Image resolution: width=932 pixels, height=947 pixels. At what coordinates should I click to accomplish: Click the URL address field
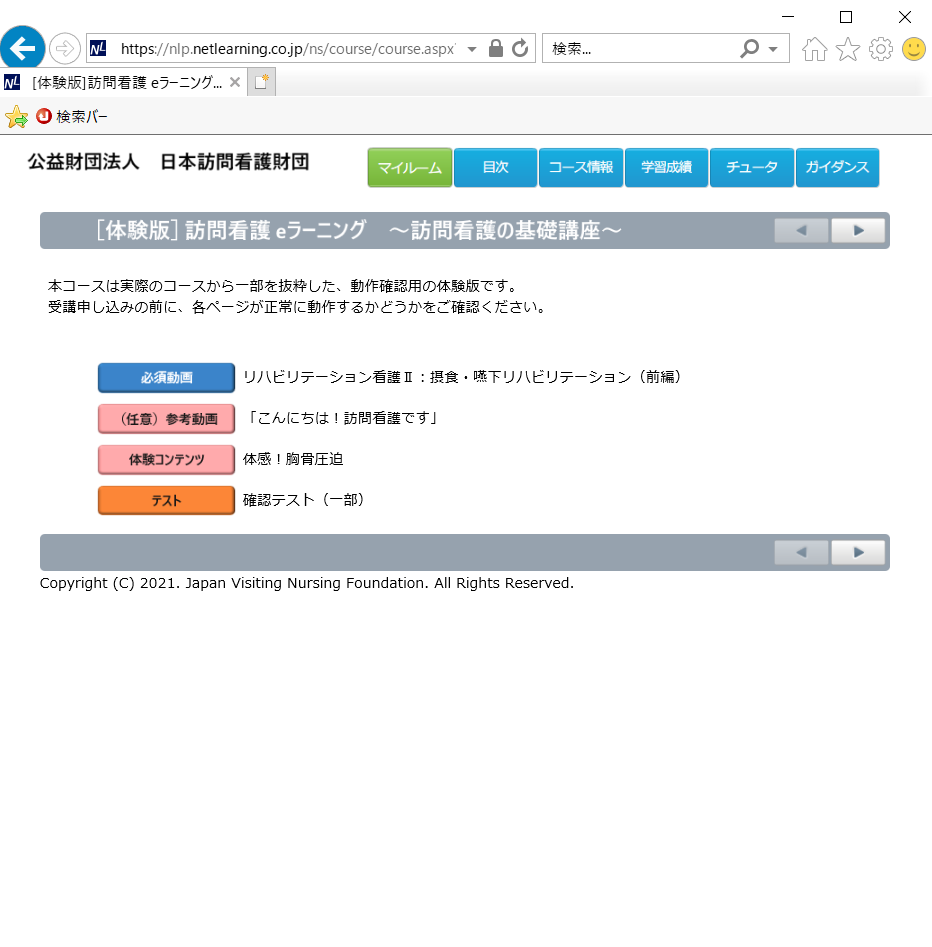point(288,49)
